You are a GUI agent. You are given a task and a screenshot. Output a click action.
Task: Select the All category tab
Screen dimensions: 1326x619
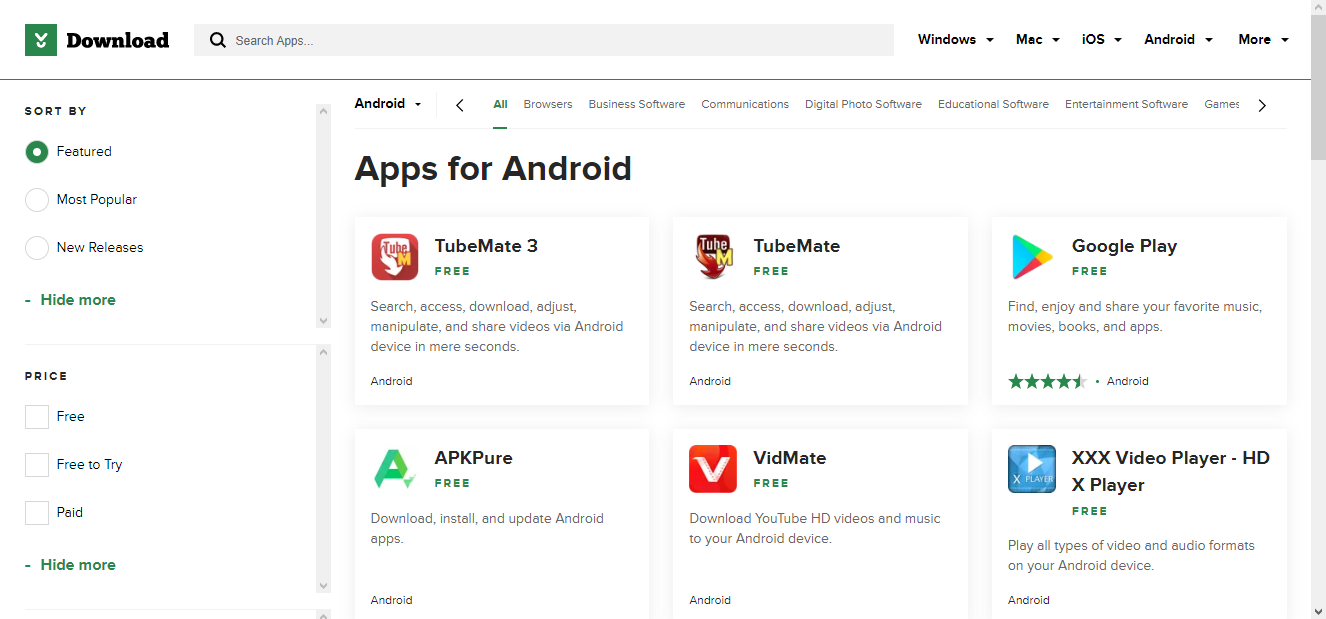[500, 104]
